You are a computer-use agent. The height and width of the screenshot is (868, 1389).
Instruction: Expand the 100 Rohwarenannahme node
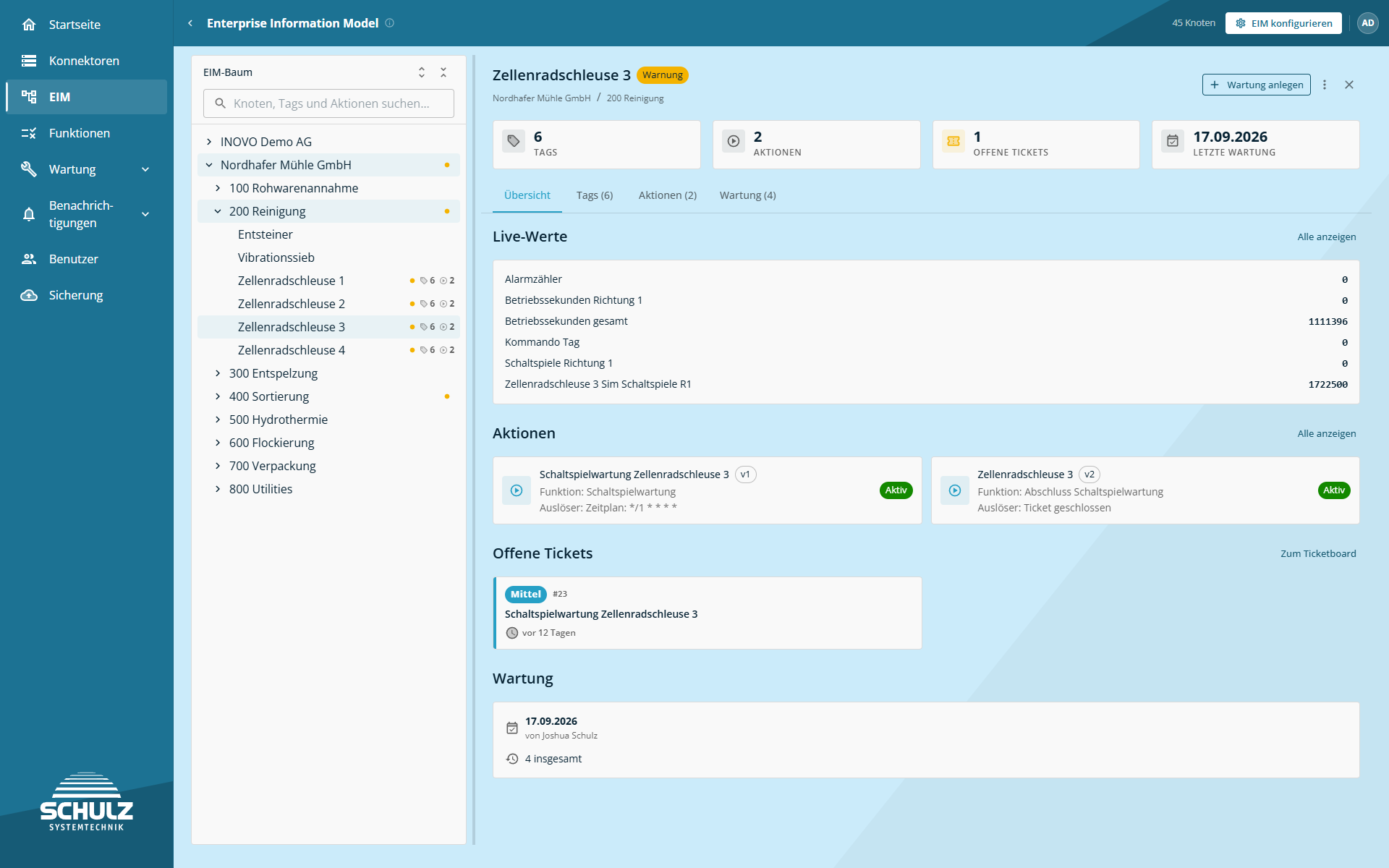(218, 188)
